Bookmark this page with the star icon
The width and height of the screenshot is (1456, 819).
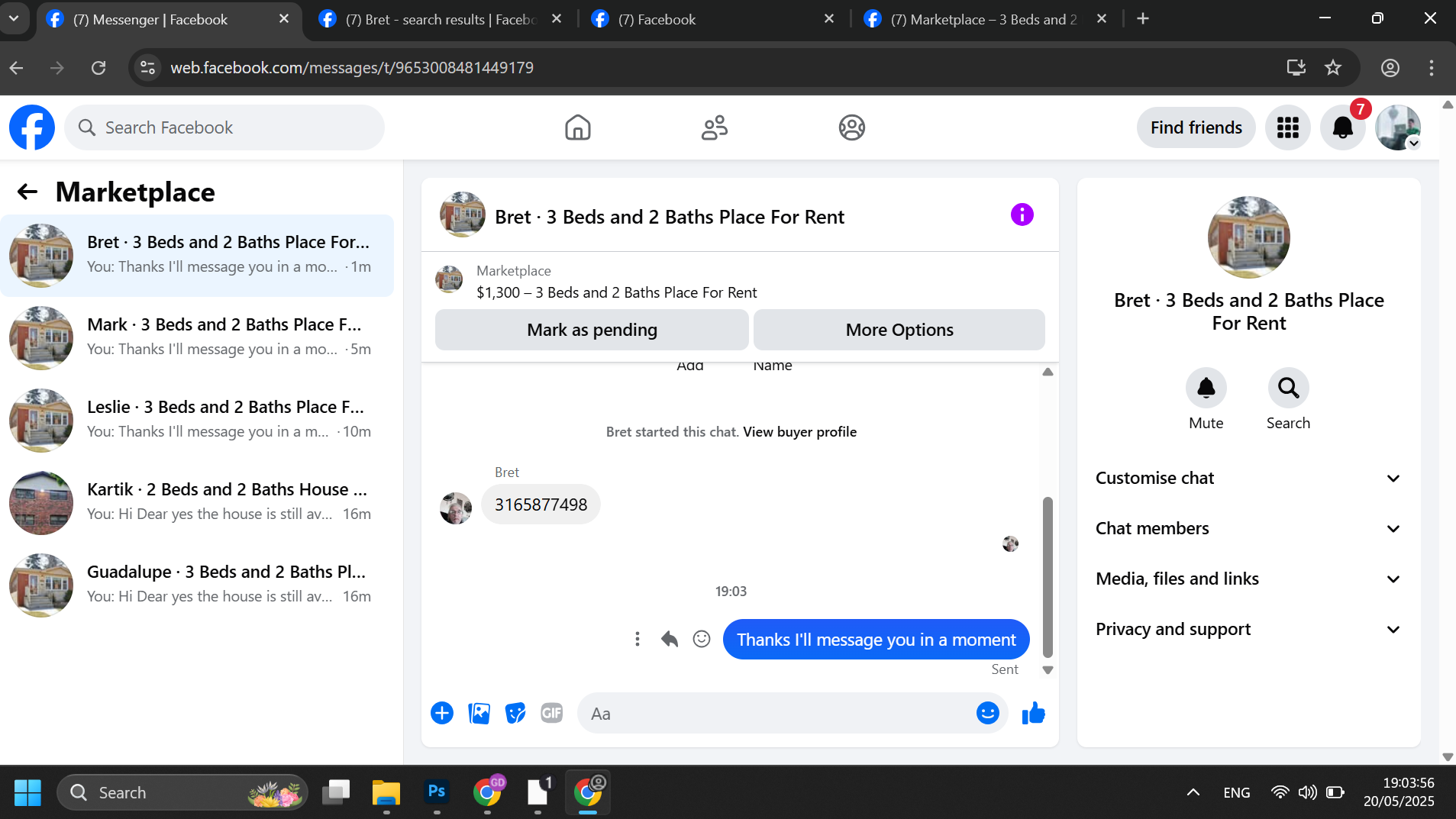(1333, 68)
